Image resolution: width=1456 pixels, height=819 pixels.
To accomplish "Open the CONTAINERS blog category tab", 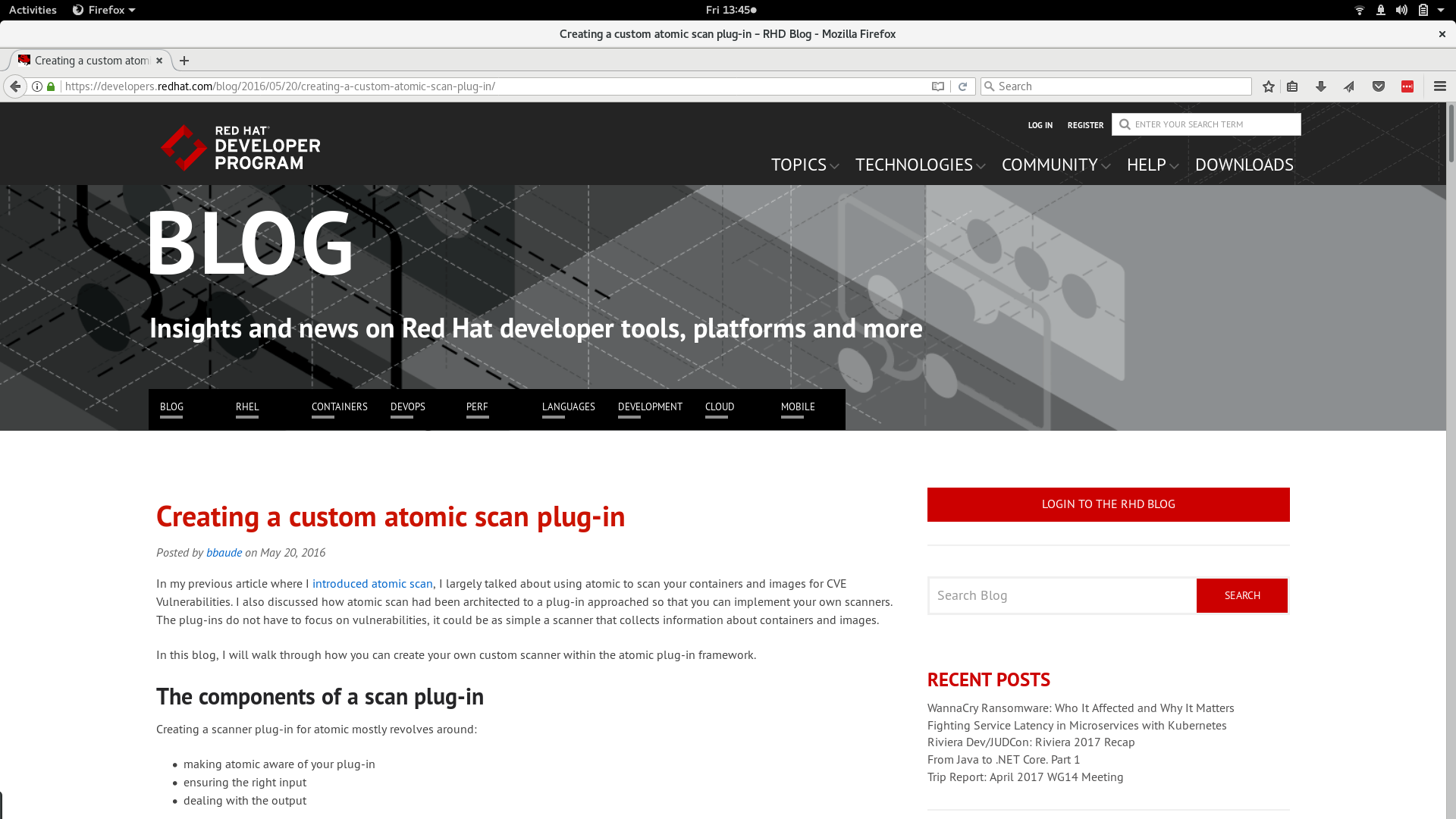I will (339, 407).
